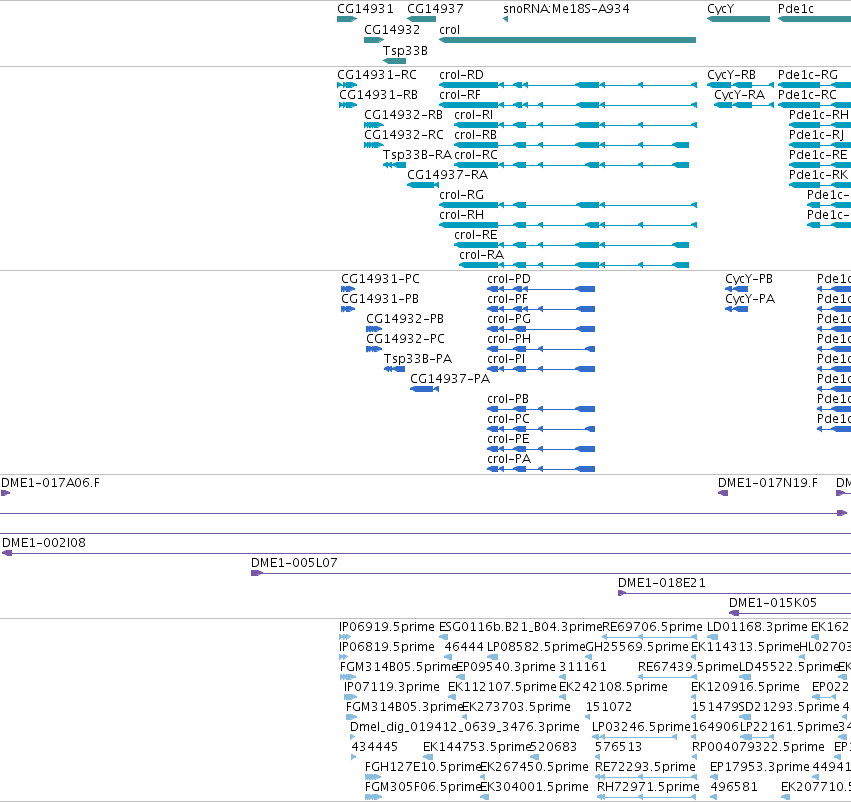
Task: Click transcript Pde1c-RK
Action: [820, 185]
